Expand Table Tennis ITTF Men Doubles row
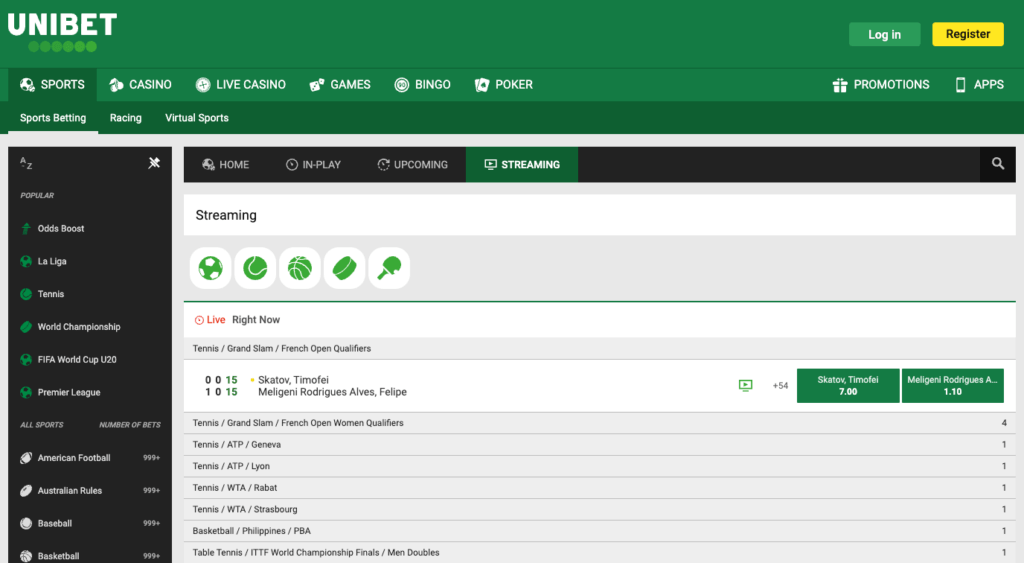1024x563 pixels. tap(600, 553)
